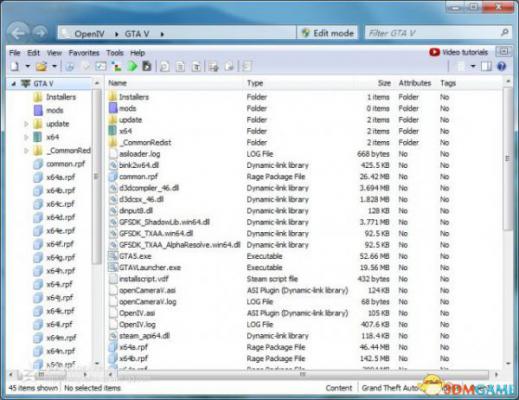Expand the update folder in the tree

(x=26, y=124)
